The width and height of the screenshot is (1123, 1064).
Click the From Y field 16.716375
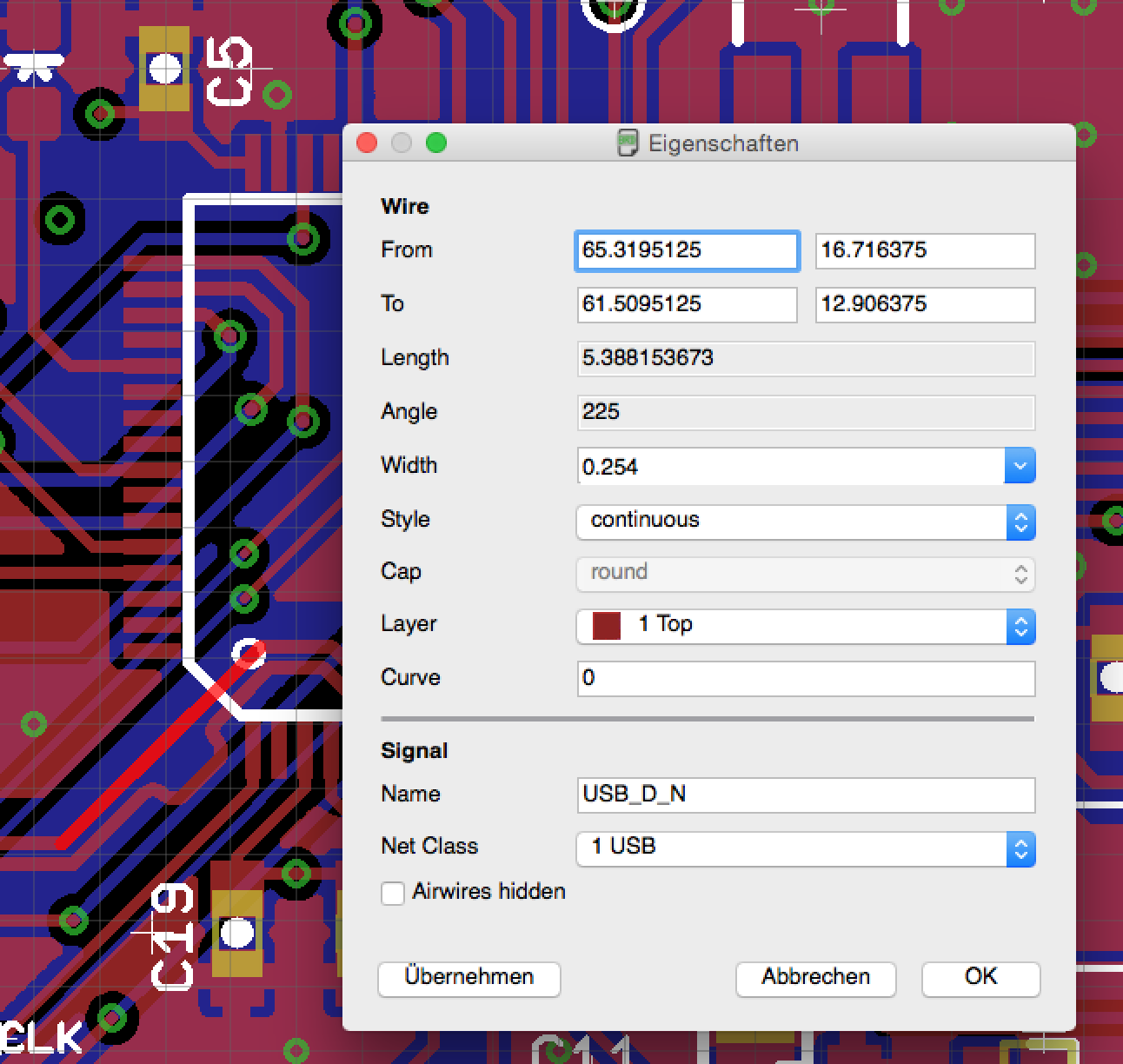coord(925,251)
